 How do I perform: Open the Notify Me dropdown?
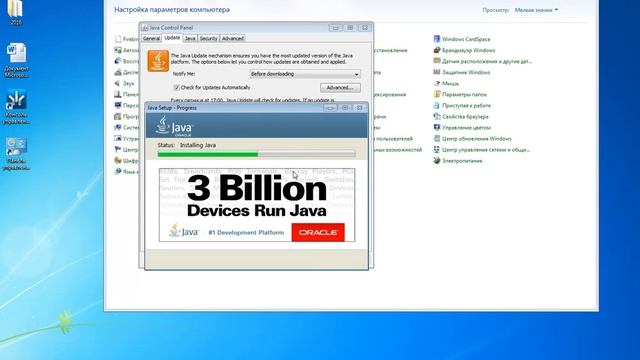coord(304,74)
